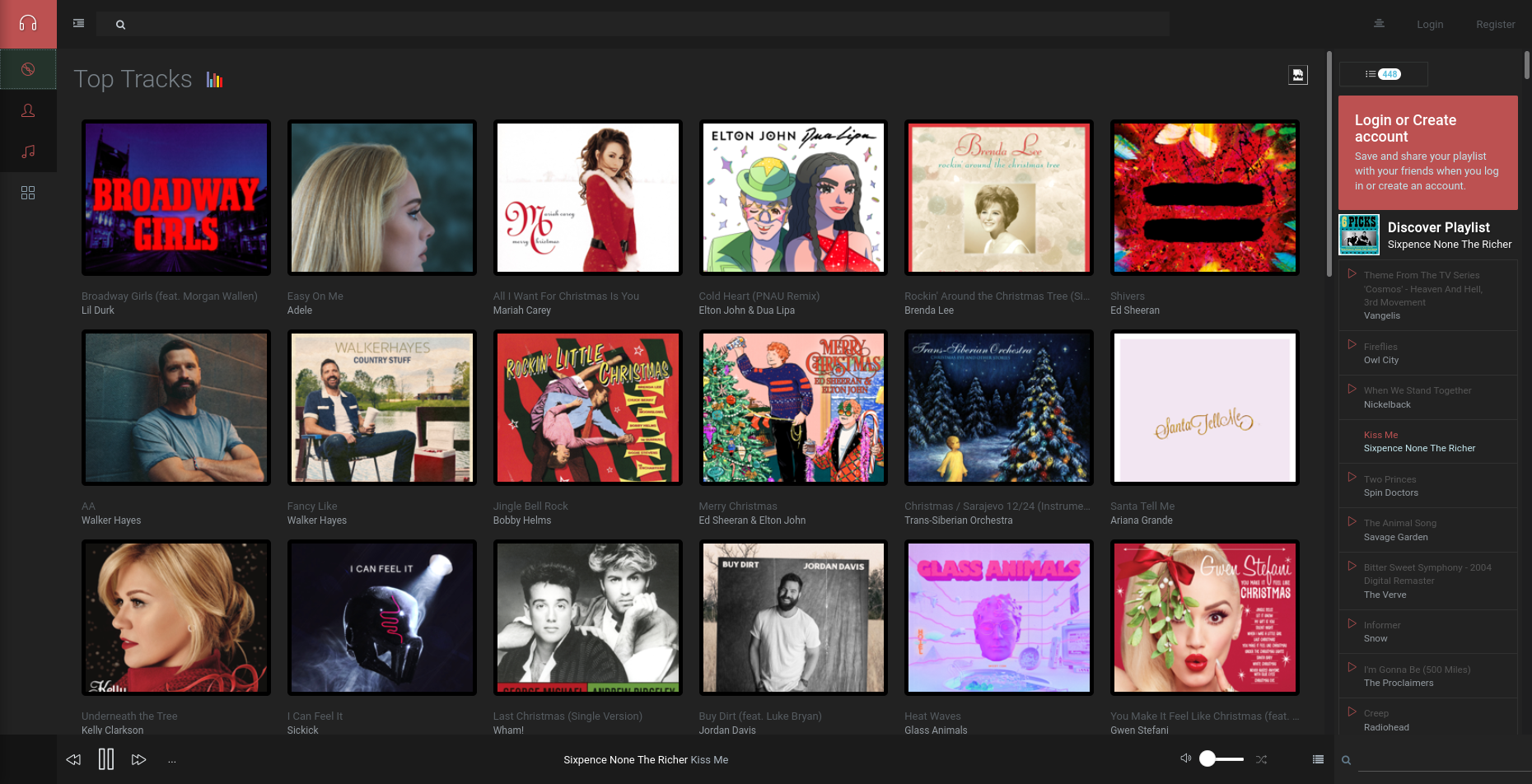Skip to the next track
Viewport: 1532px width, 784px height.
[138, 759]
